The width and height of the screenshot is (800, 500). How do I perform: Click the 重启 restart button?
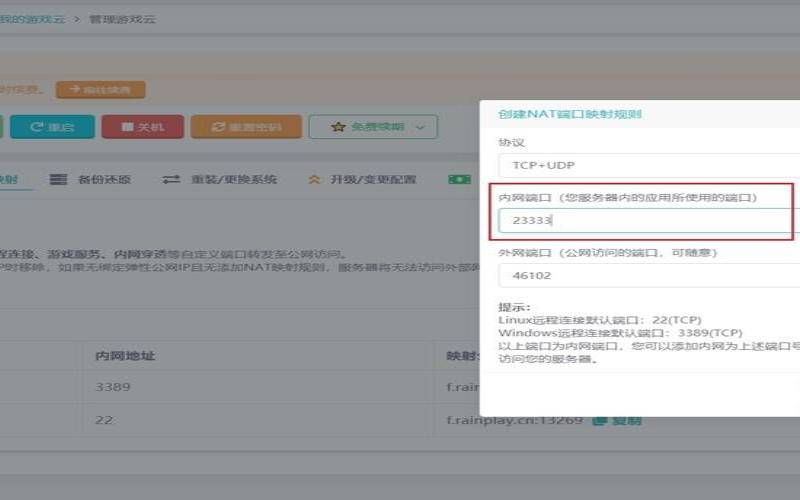pos(53,127)
